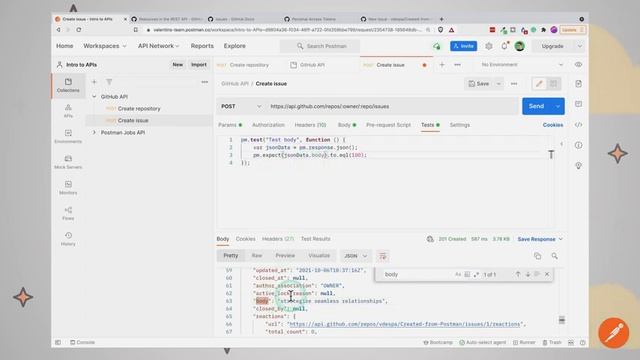Open the environment quick look eye icon

[578, 64]
